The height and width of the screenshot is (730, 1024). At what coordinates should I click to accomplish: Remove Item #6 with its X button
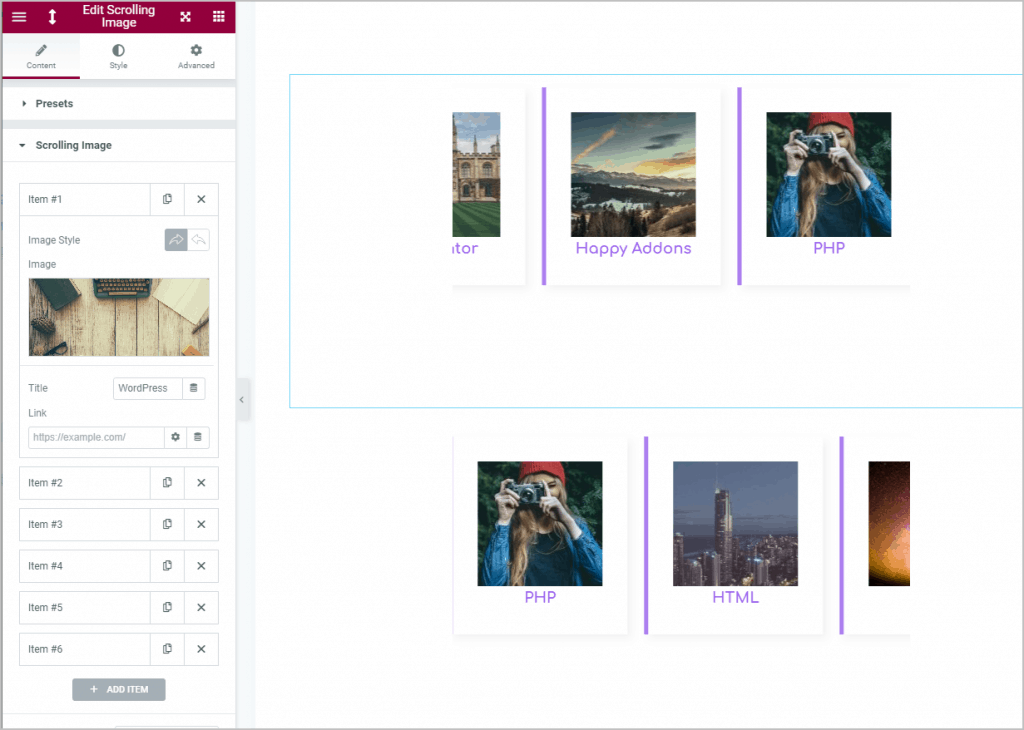pos(200,649)
